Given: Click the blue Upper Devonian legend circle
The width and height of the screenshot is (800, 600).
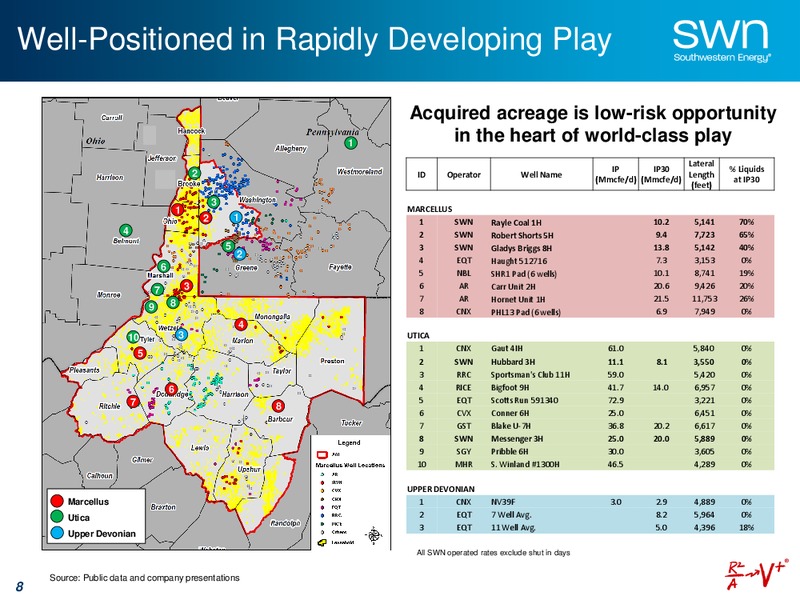Looking at the screenshot, I should (x=57, y=533).
